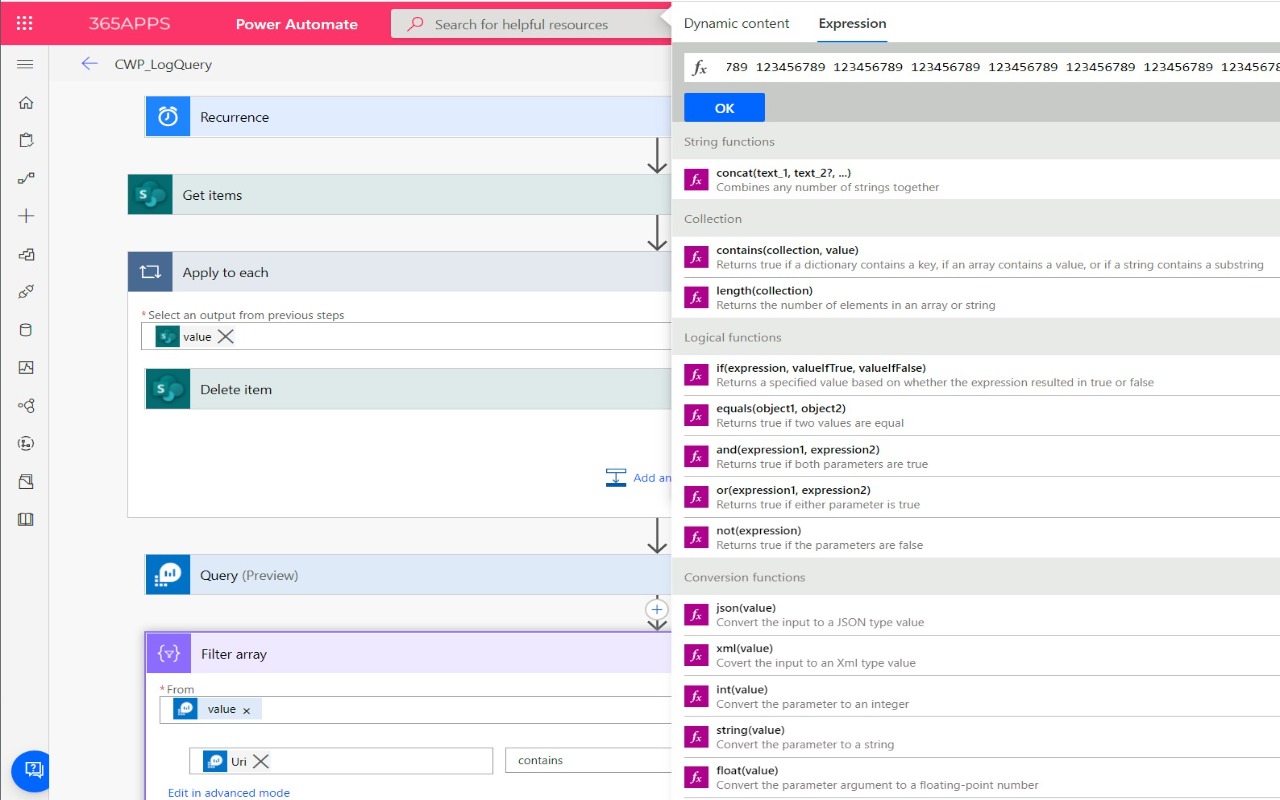Click the Apply to each loop icon
Screen dimensions: 1280x800
[150, 272]
